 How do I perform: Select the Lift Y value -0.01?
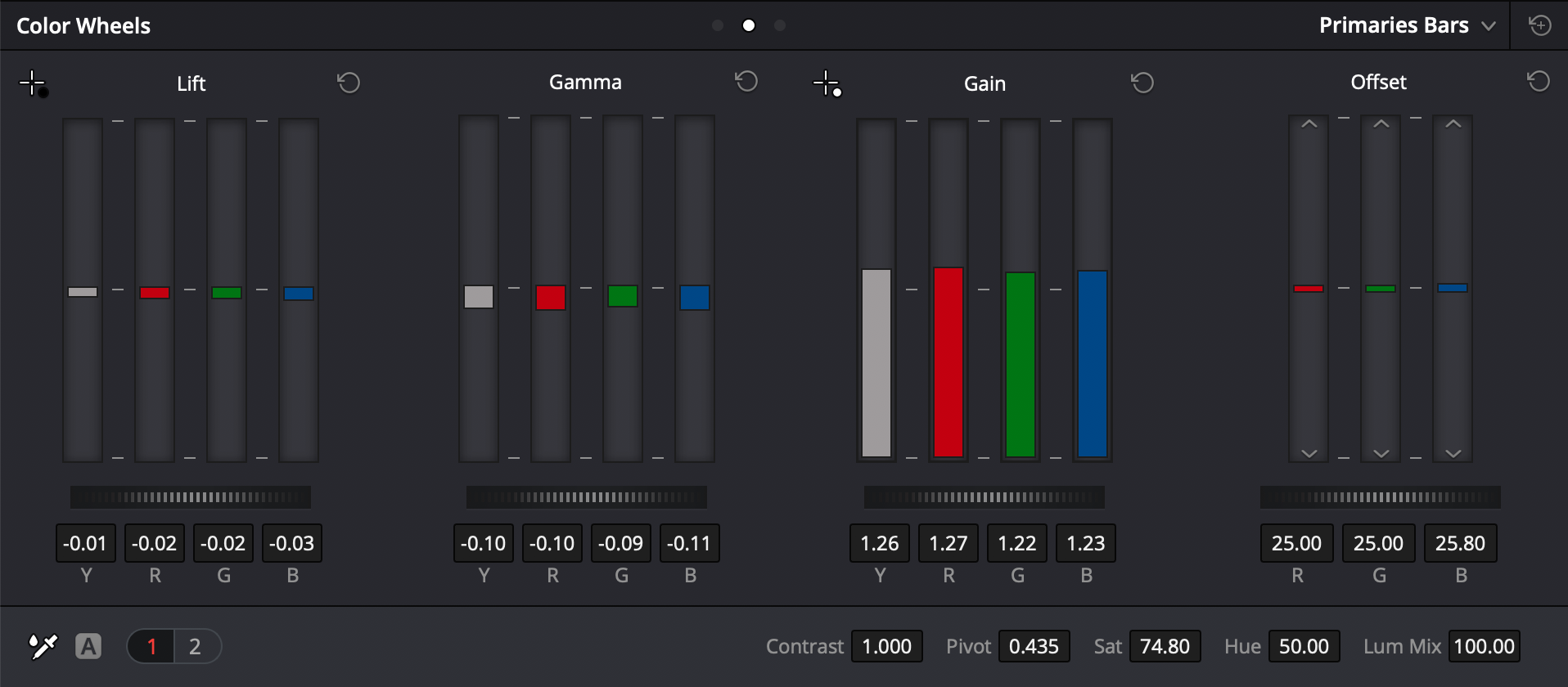86,543
